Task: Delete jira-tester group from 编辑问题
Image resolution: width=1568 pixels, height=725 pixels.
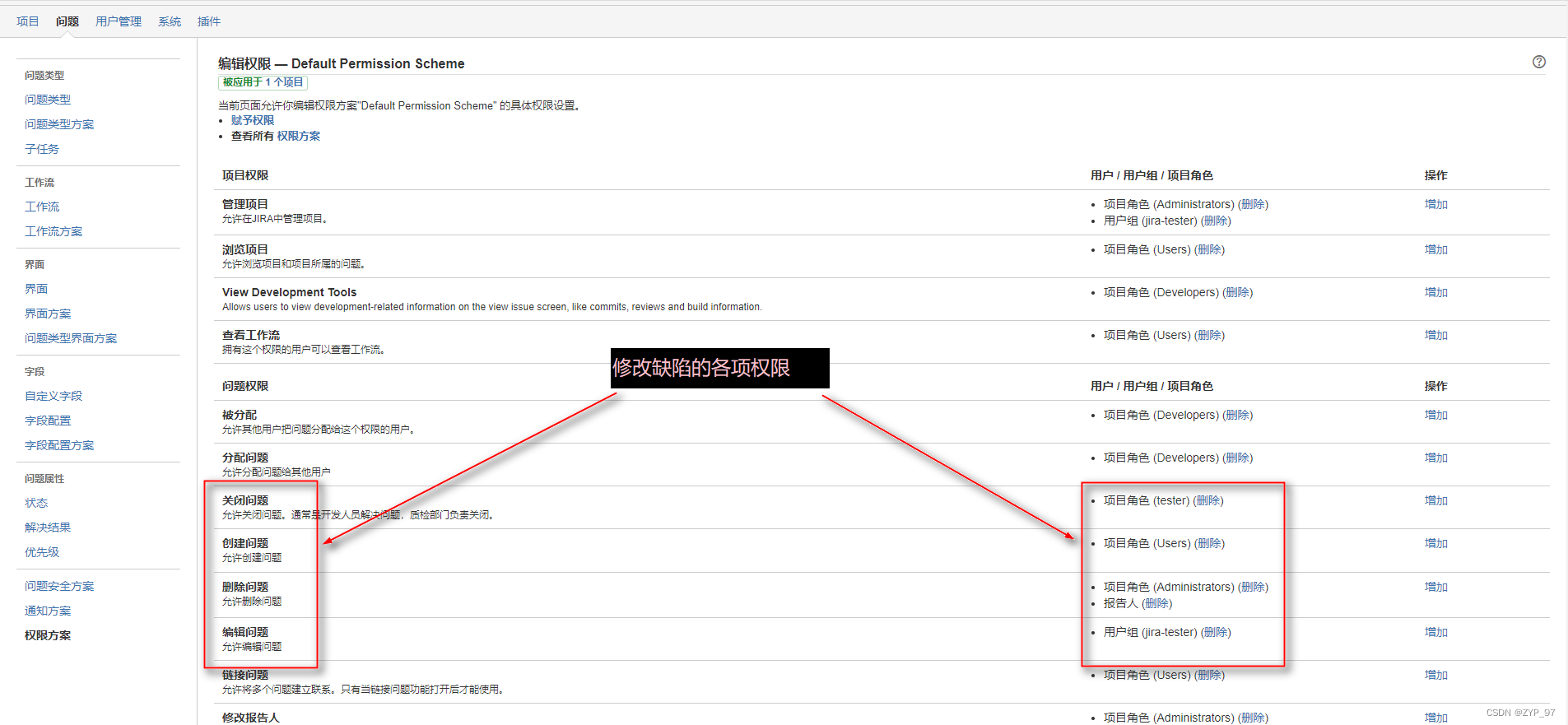Action: [x=1216, y=632]
